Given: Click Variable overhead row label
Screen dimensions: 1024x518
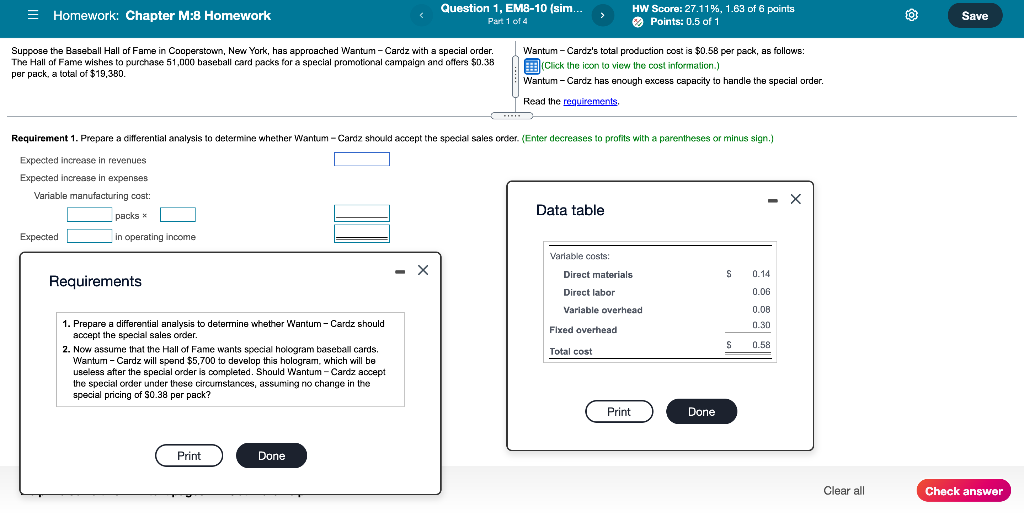Looking at the screenshot, I should (x=603, y=310).
